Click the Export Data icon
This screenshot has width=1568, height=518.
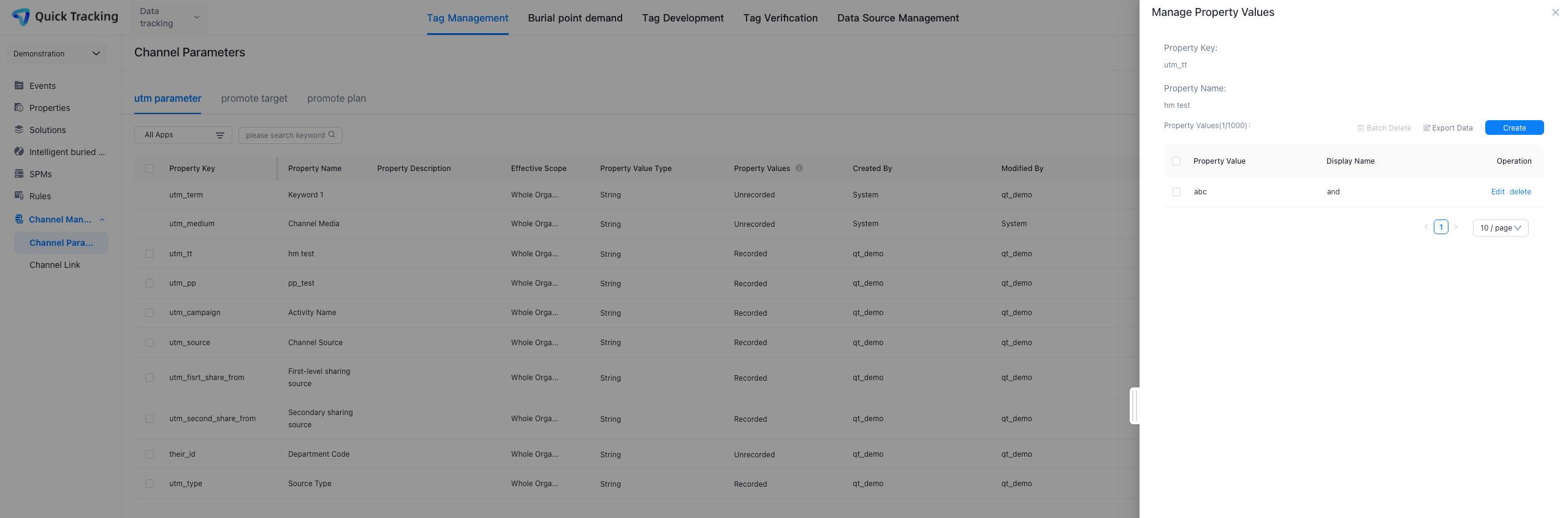pos(1427,128)
